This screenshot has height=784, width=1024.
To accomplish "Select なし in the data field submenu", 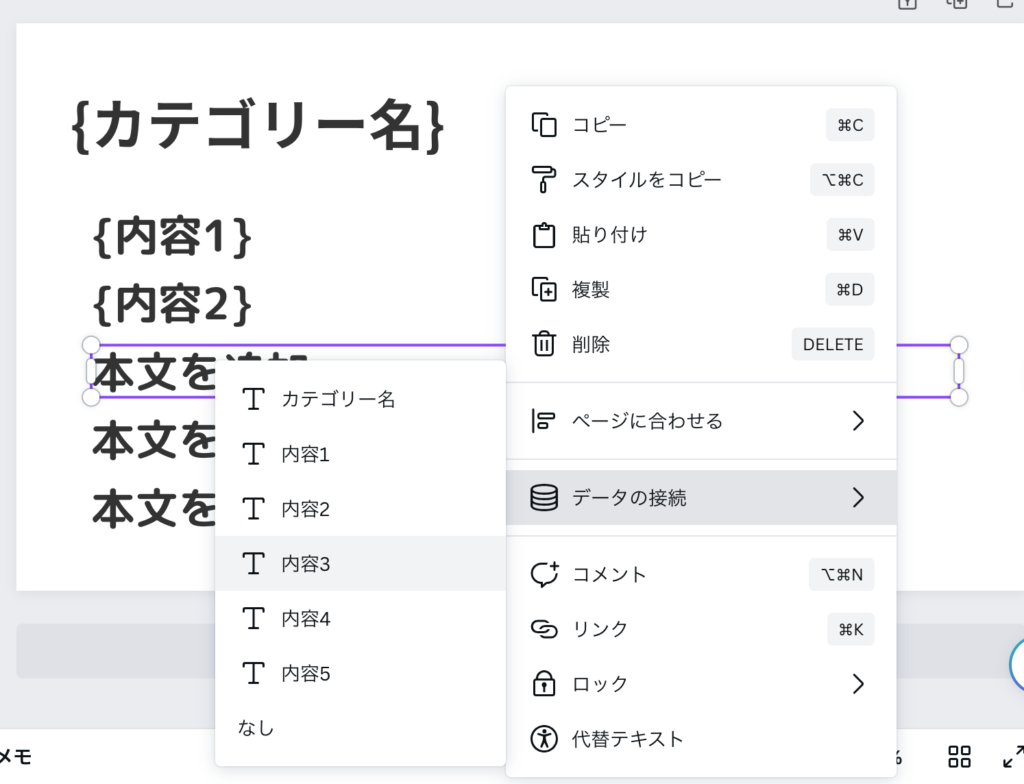I will click(256, 728).
